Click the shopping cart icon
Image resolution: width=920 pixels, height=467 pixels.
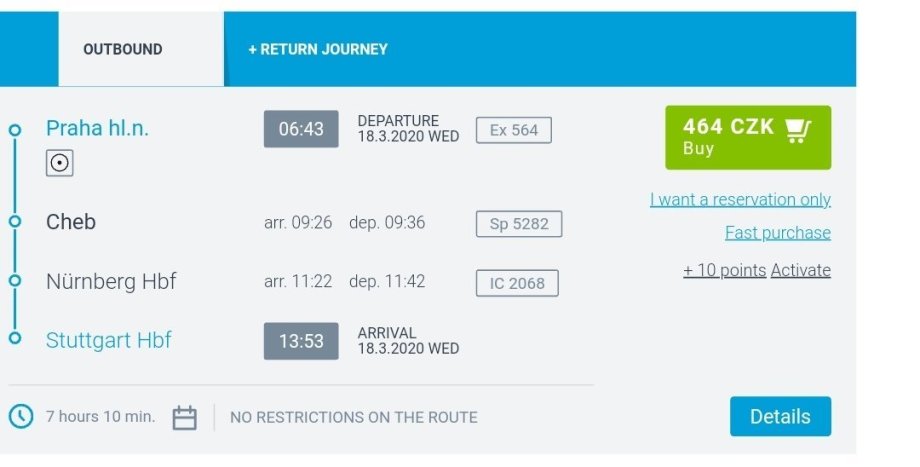click(x=797, y=130)
